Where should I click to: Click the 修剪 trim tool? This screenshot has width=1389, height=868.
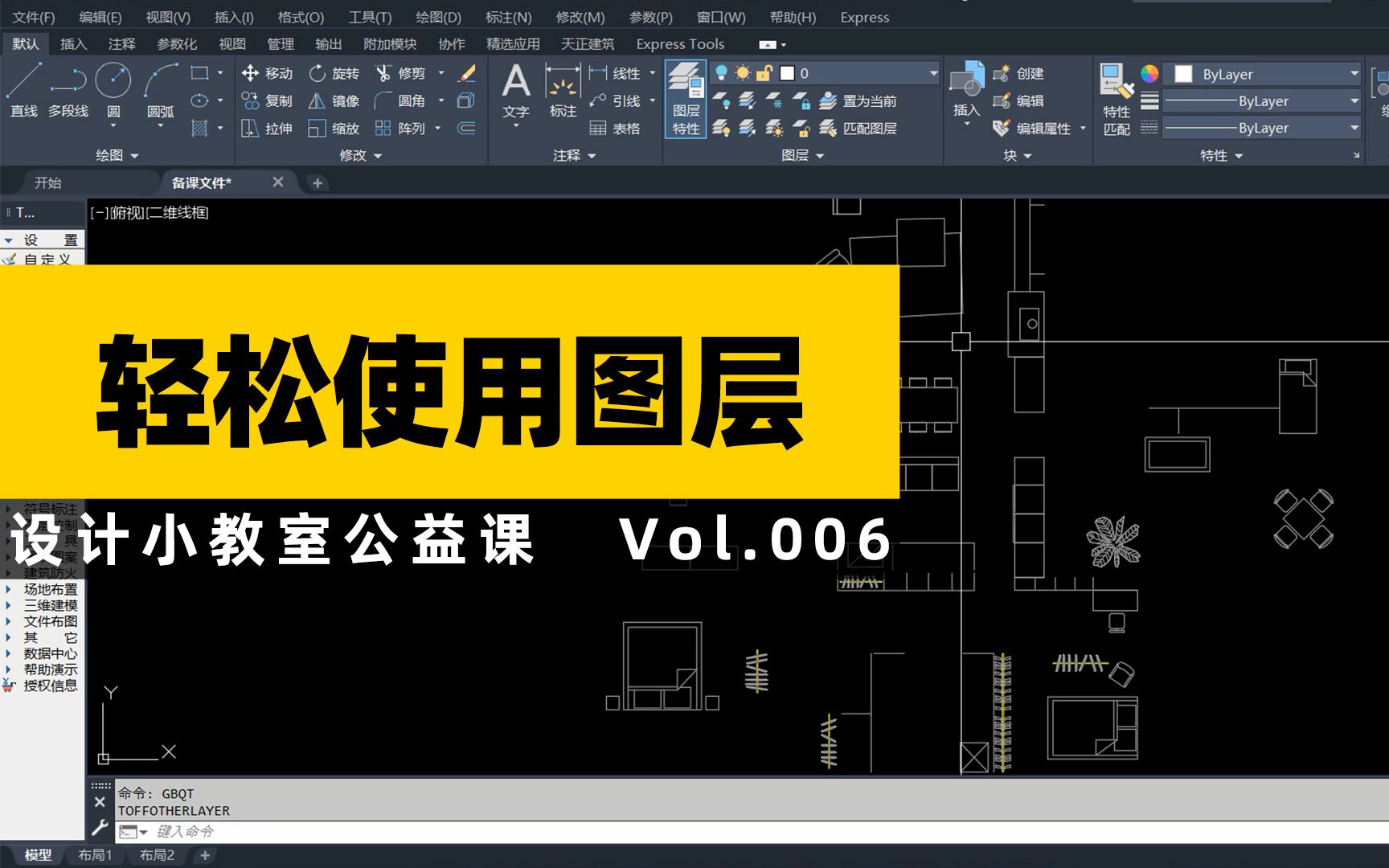click(x=400, y=73)
